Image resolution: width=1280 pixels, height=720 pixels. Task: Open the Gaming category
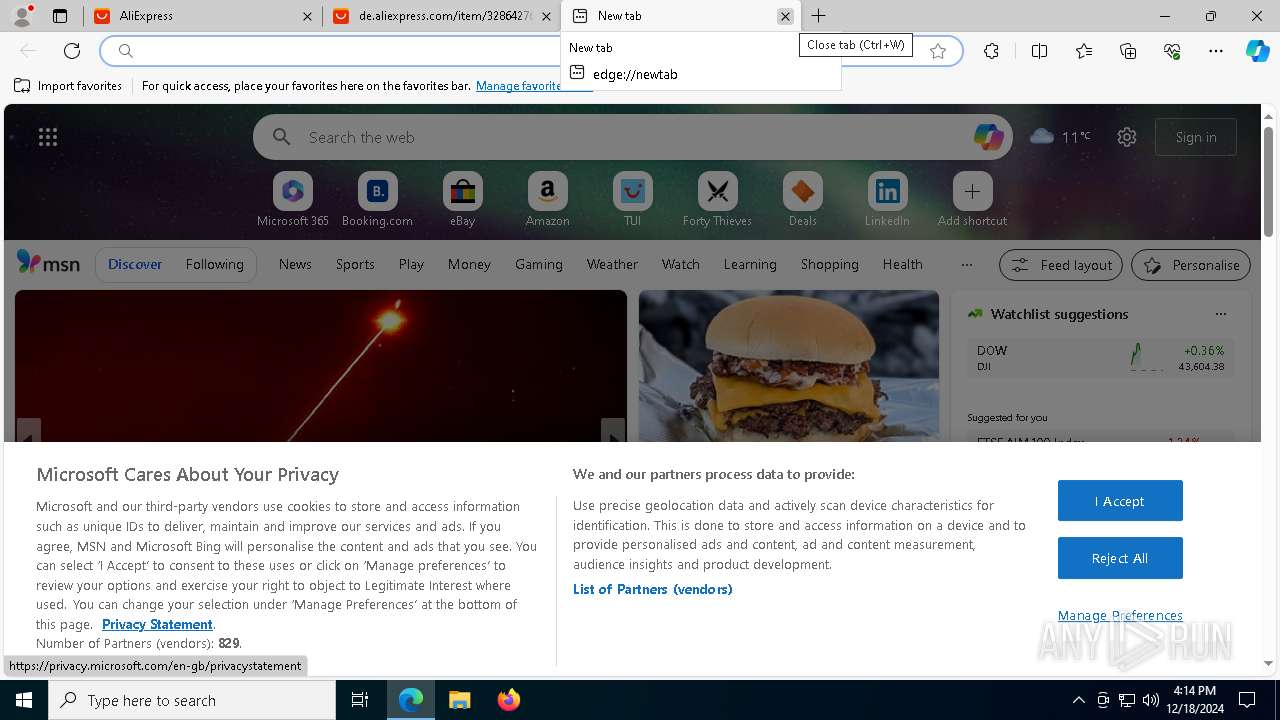tap(539, 264)
